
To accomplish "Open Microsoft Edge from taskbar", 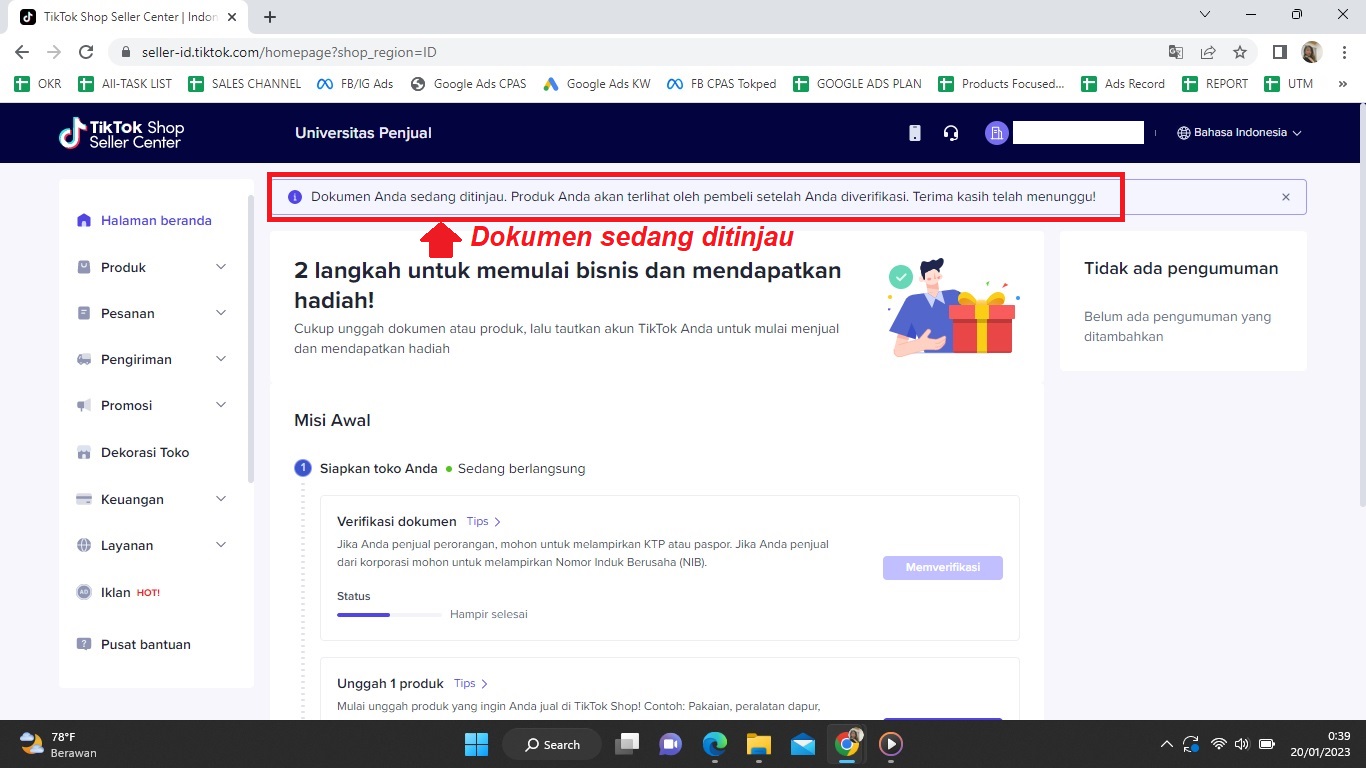I will point(714,744).
